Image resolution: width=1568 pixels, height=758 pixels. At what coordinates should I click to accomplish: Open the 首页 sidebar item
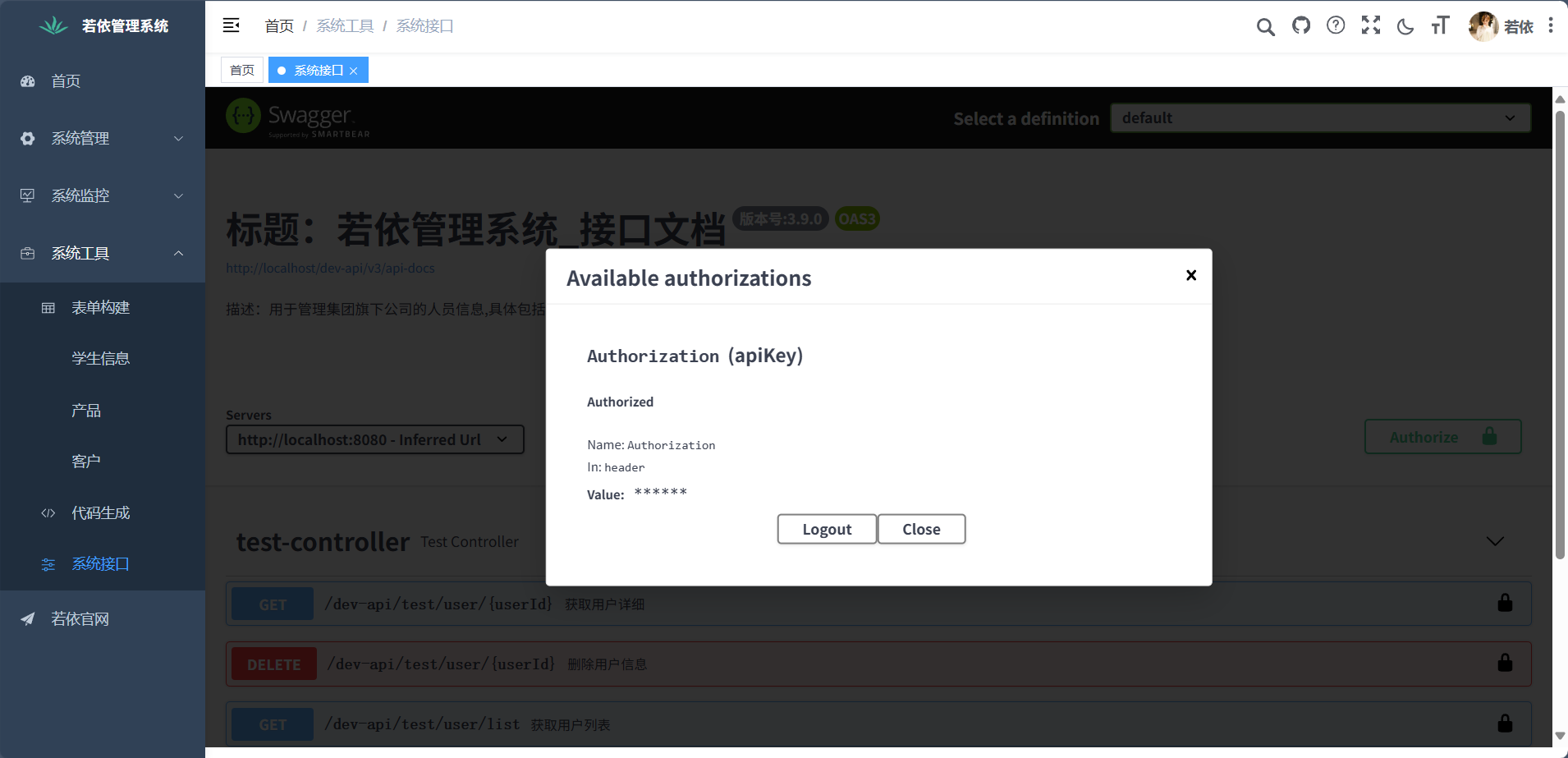tap(103, 81)
